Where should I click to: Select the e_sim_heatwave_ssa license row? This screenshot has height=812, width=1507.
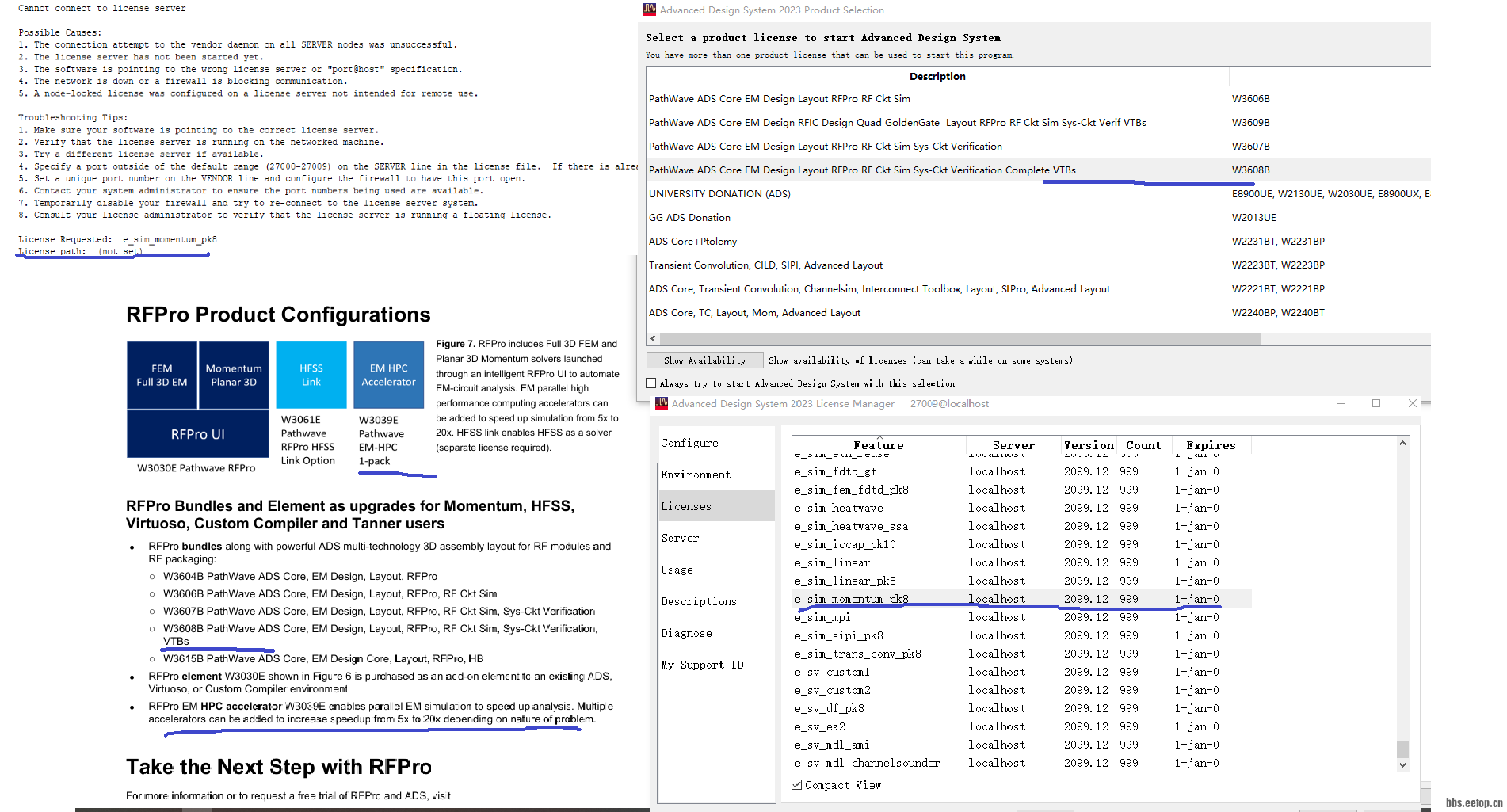coord(1022,526)
